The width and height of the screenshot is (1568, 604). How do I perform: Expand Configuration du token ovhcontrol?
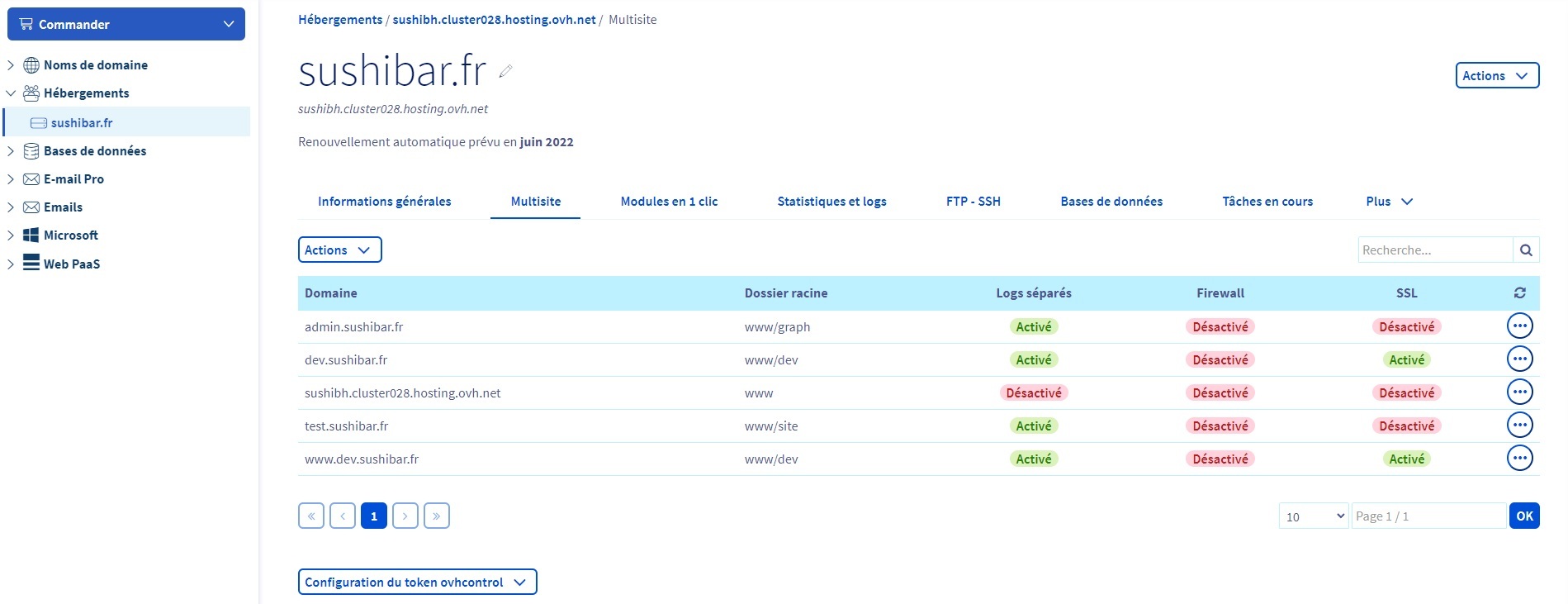pos(417,583)
